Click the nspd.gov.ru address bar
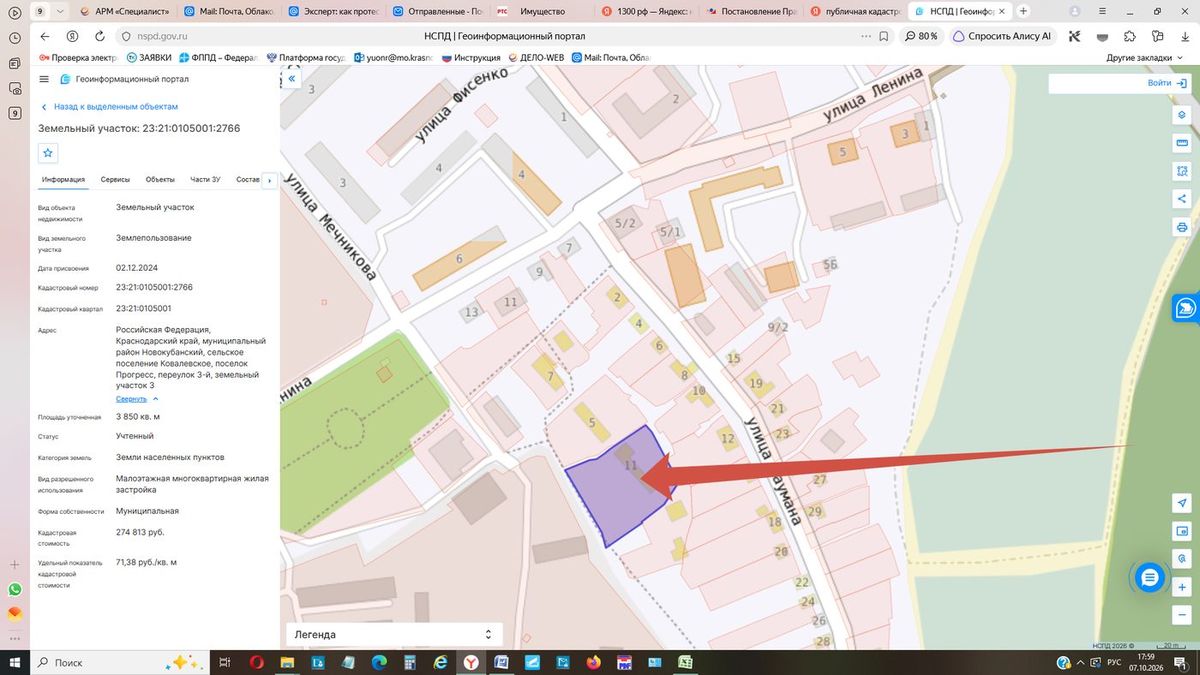 coord(164,36)
